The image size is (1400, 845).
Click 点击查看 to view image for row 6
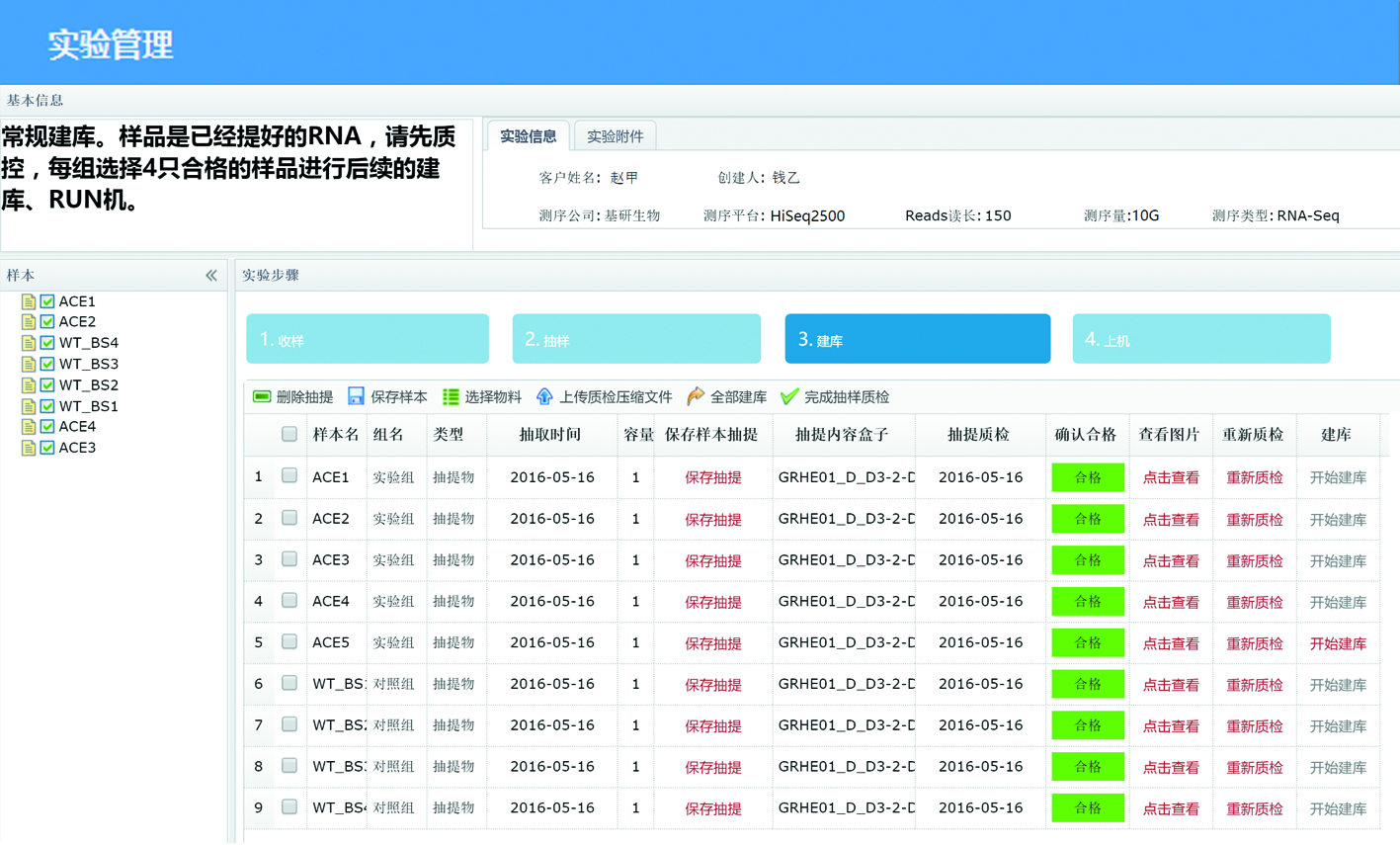coord(1171,685)
